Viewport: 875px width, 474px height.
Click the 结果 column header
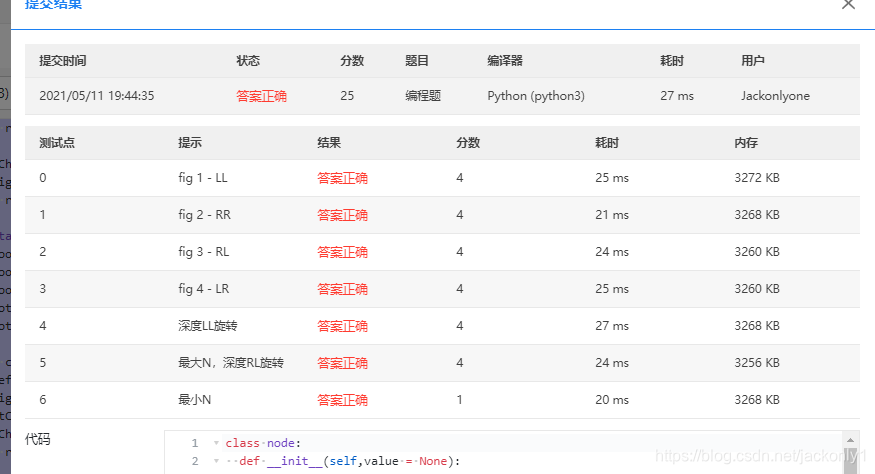click(x=329, y=142)
